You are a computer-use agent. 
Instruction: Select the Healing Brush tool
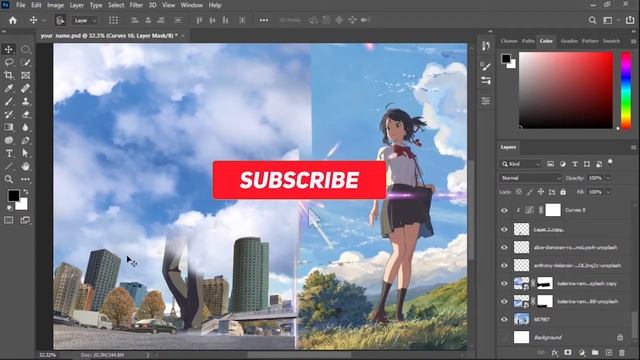25,88
